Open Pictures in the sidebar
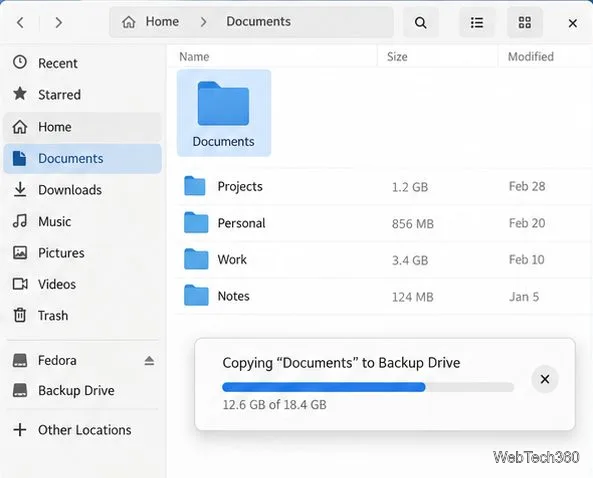 point(82,253)
